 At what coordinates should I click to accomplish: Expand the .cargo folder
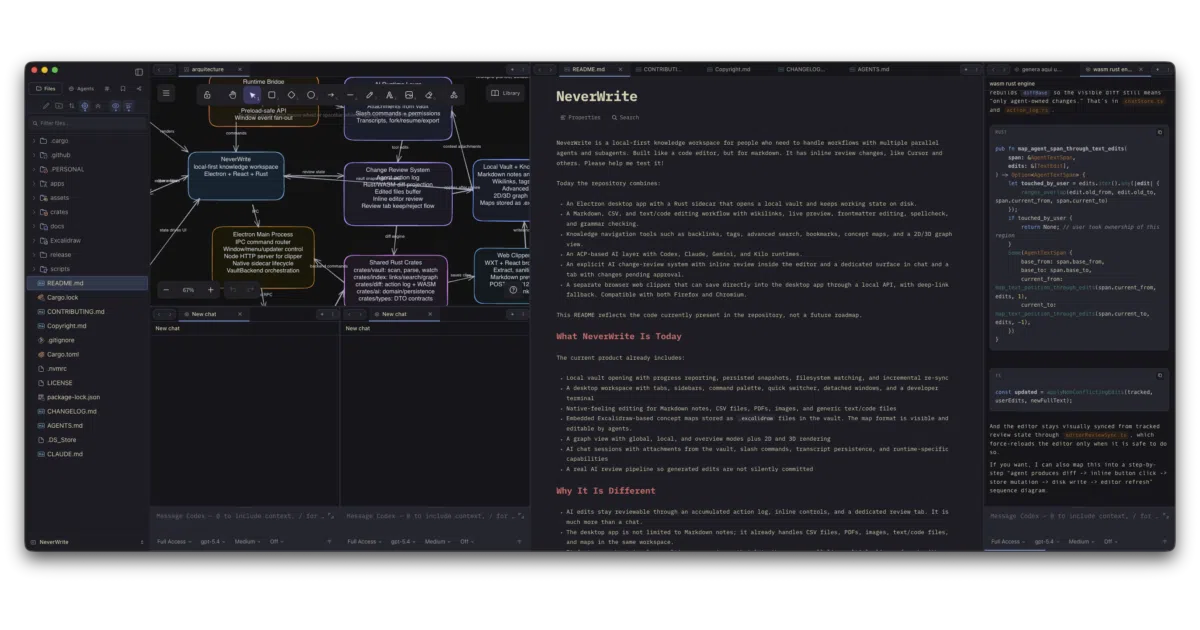[x=88, y=140]
